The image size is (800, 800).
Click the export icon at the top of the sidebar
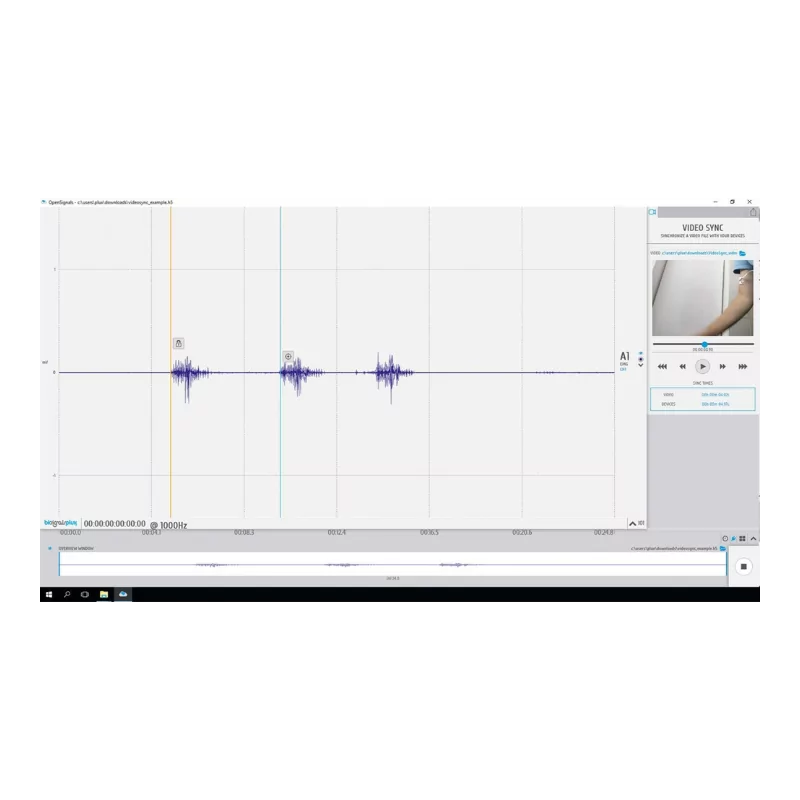coord(753,212)
